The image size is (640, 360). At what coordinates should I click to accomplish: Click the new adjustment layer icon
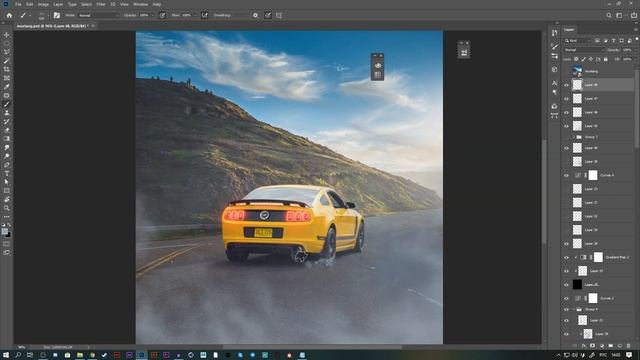pyautogui.click(x=601, y=346)
